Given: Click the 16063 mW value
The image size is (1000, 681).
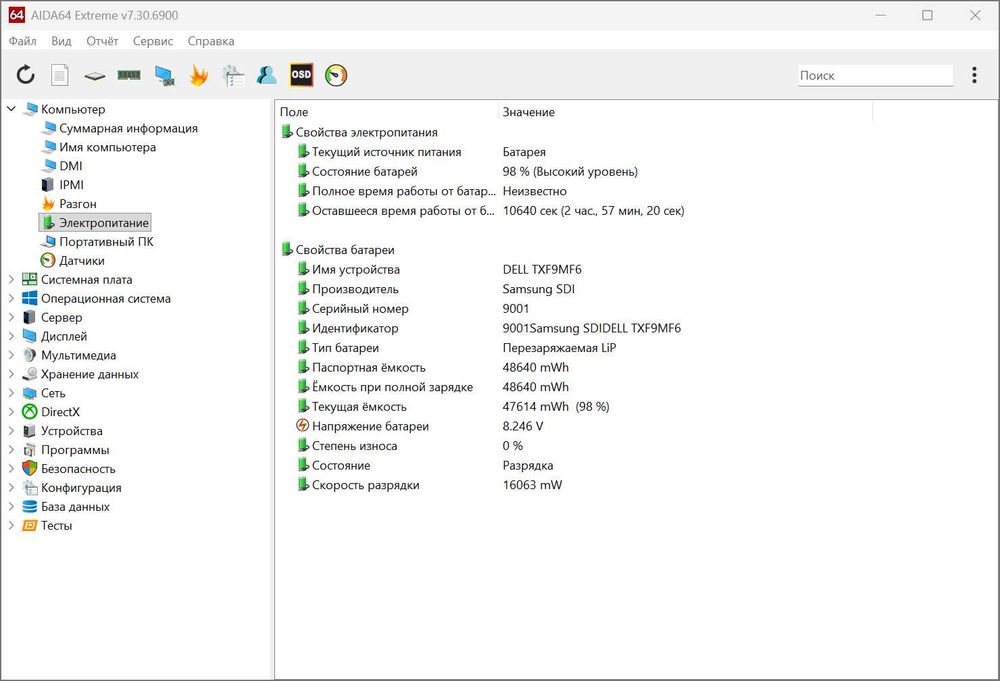Looking at the screenshot, I should (x=533, y=485).
